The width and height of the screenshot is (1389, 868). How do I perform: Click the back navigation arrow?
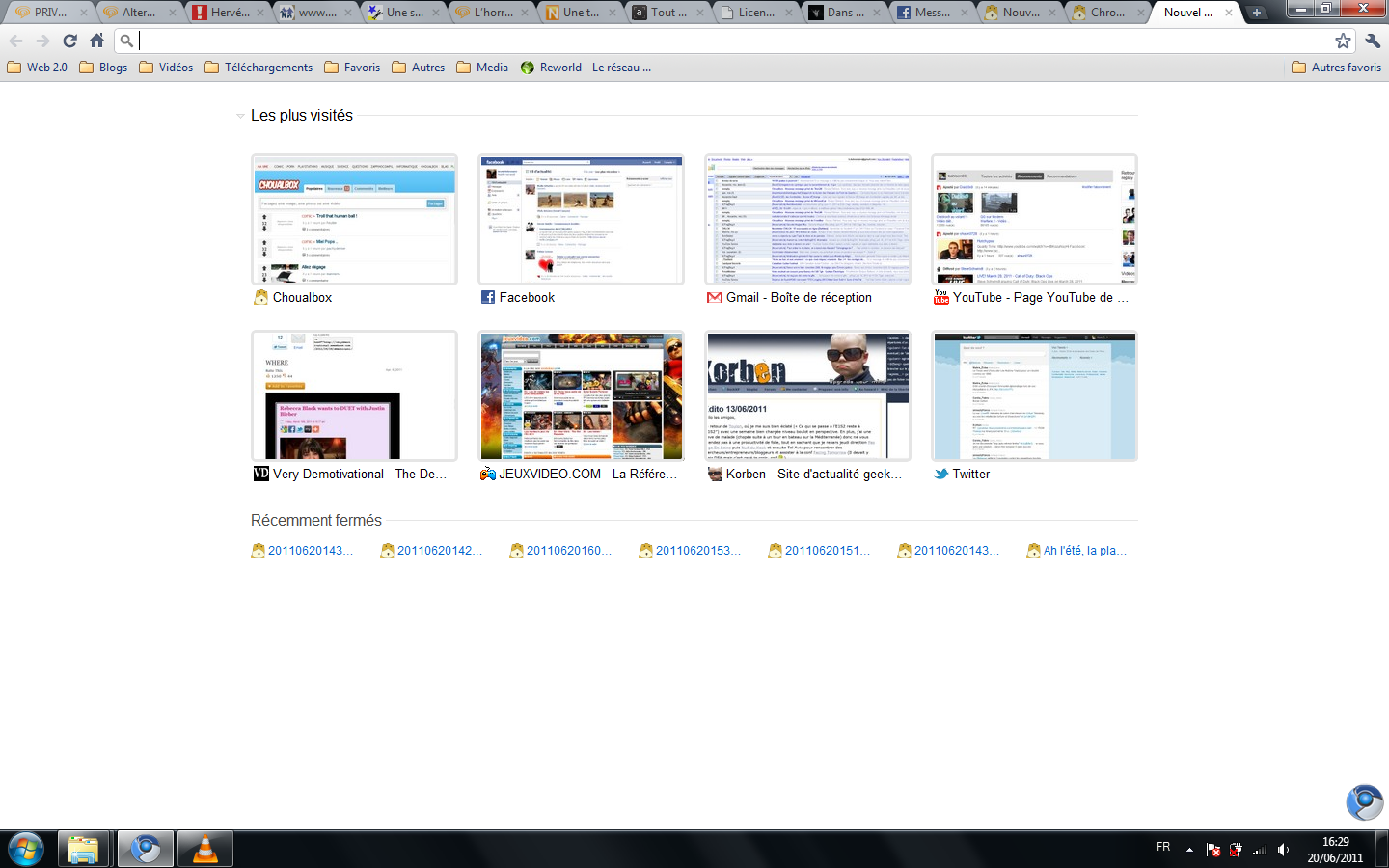coord(16,41)
